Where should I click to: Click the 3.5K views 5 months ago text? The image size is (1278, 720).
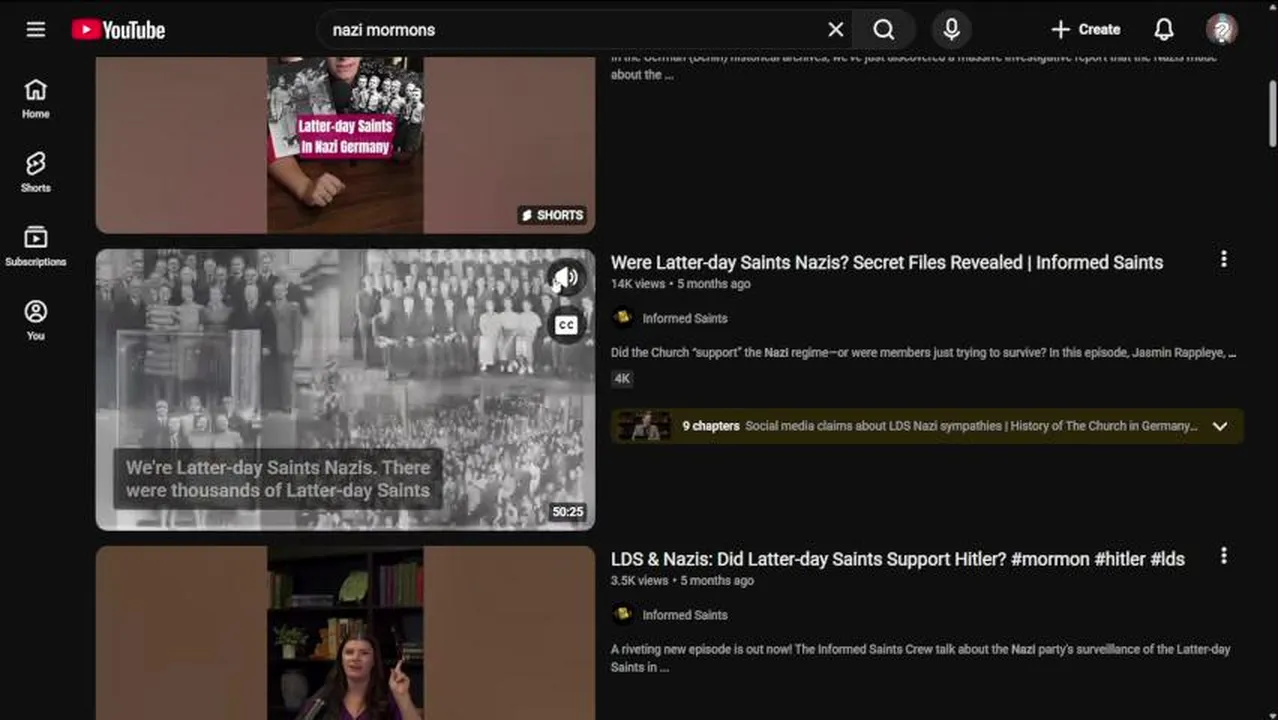click(682, 581)
